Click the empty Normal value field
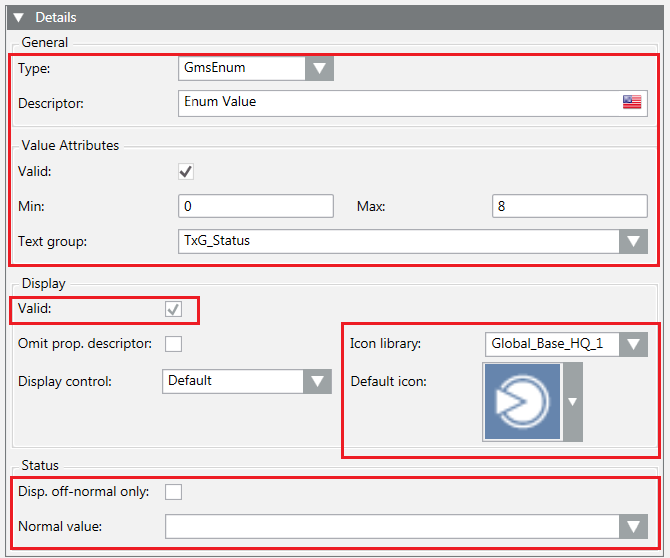The height and width of the screenshot is (558, 670). (392, 527)
